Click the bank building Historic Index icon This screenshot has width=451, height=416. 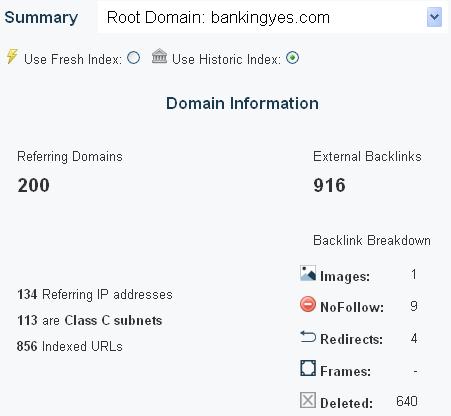[x=159, y=56]
